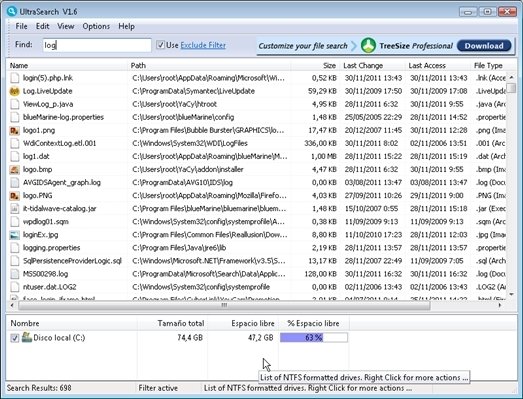Viewport: 523px width, 399px height.
Task: Click the UltraSearch app icon in title bar
Action: (x=12, y=11)
